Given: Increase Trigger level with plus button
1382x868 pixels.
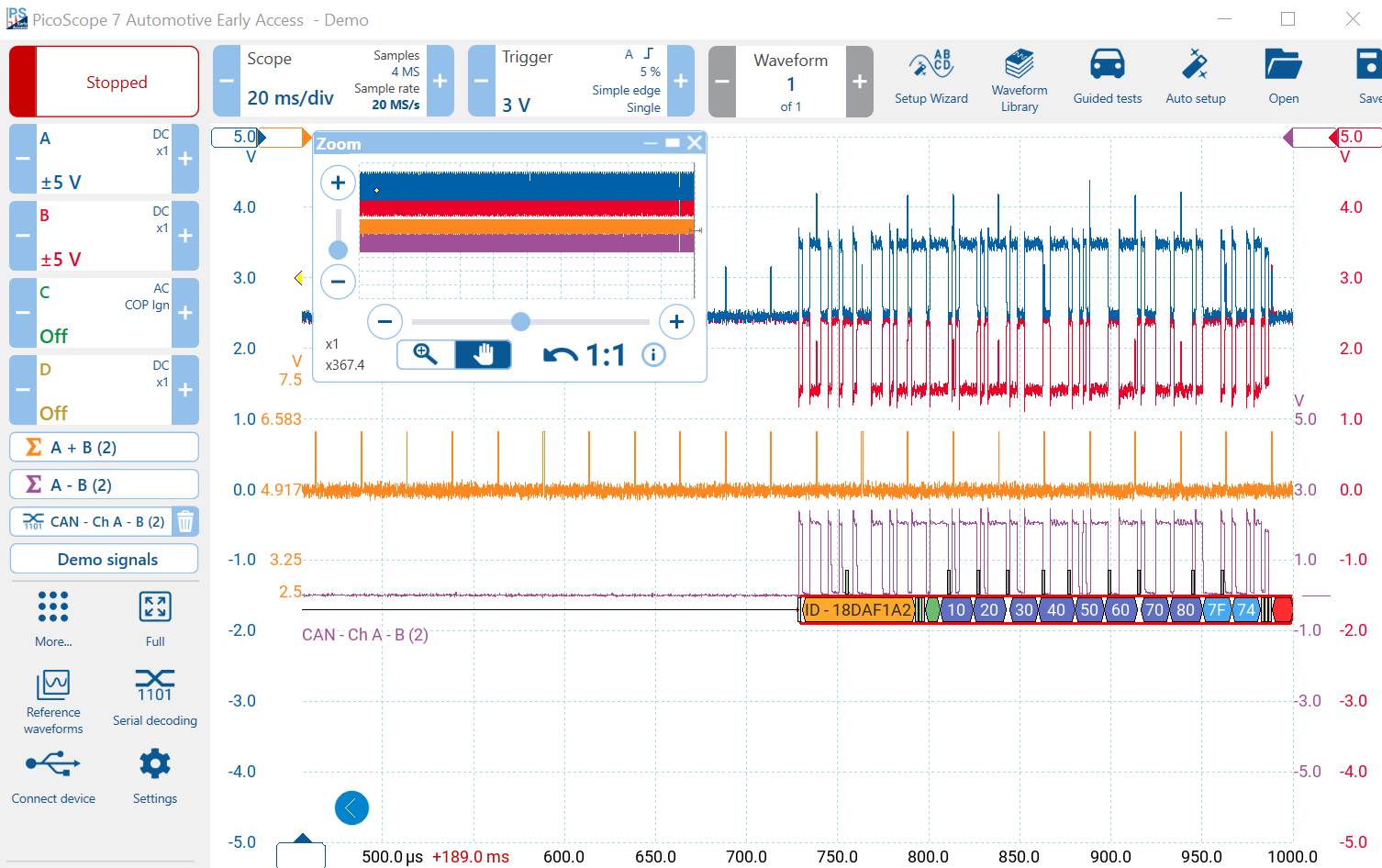Looking at the screenshot, I should tap(681, 81).
